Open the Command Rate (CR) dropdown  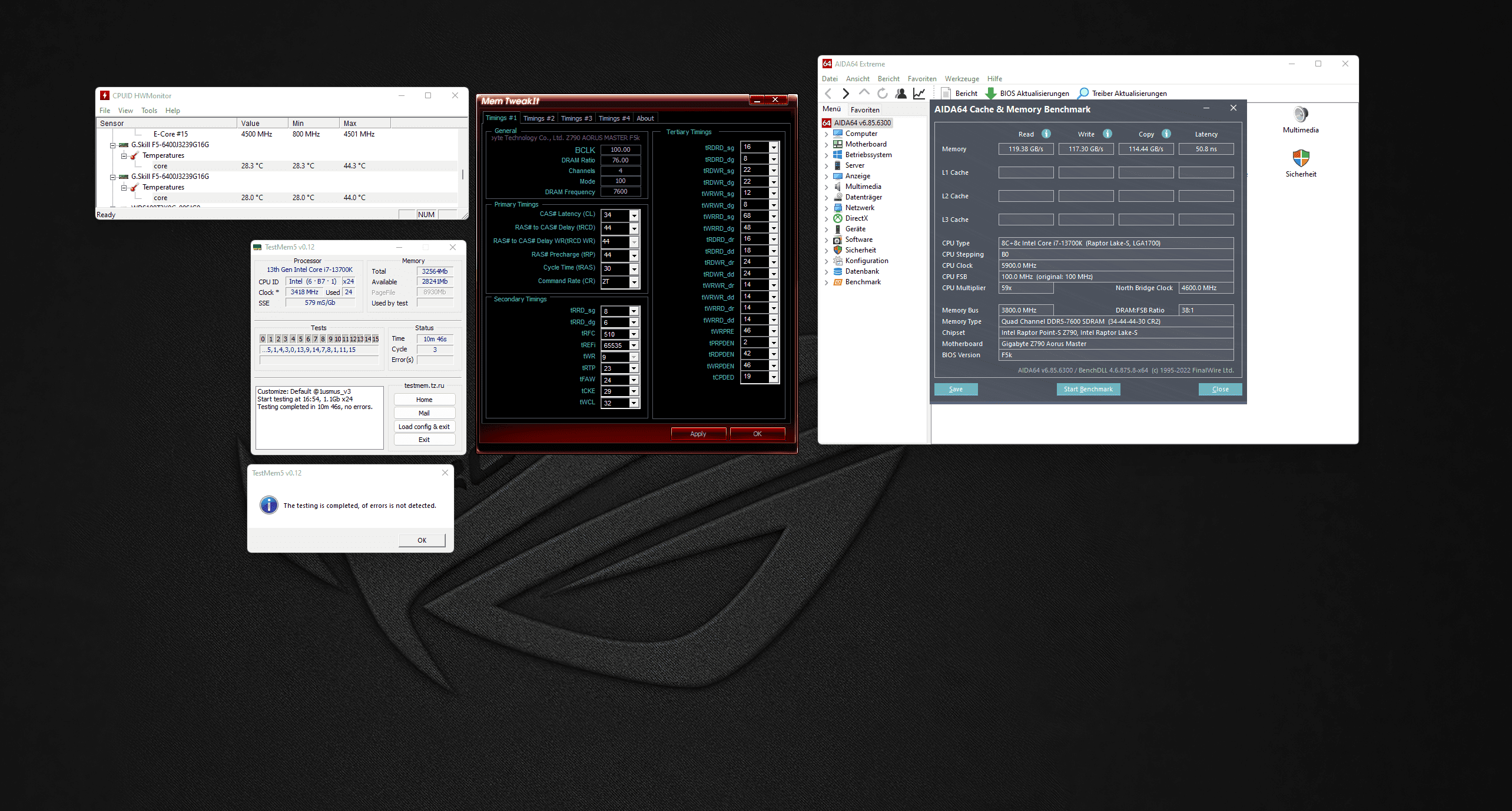pyautogui.click(x=634, y=282)
